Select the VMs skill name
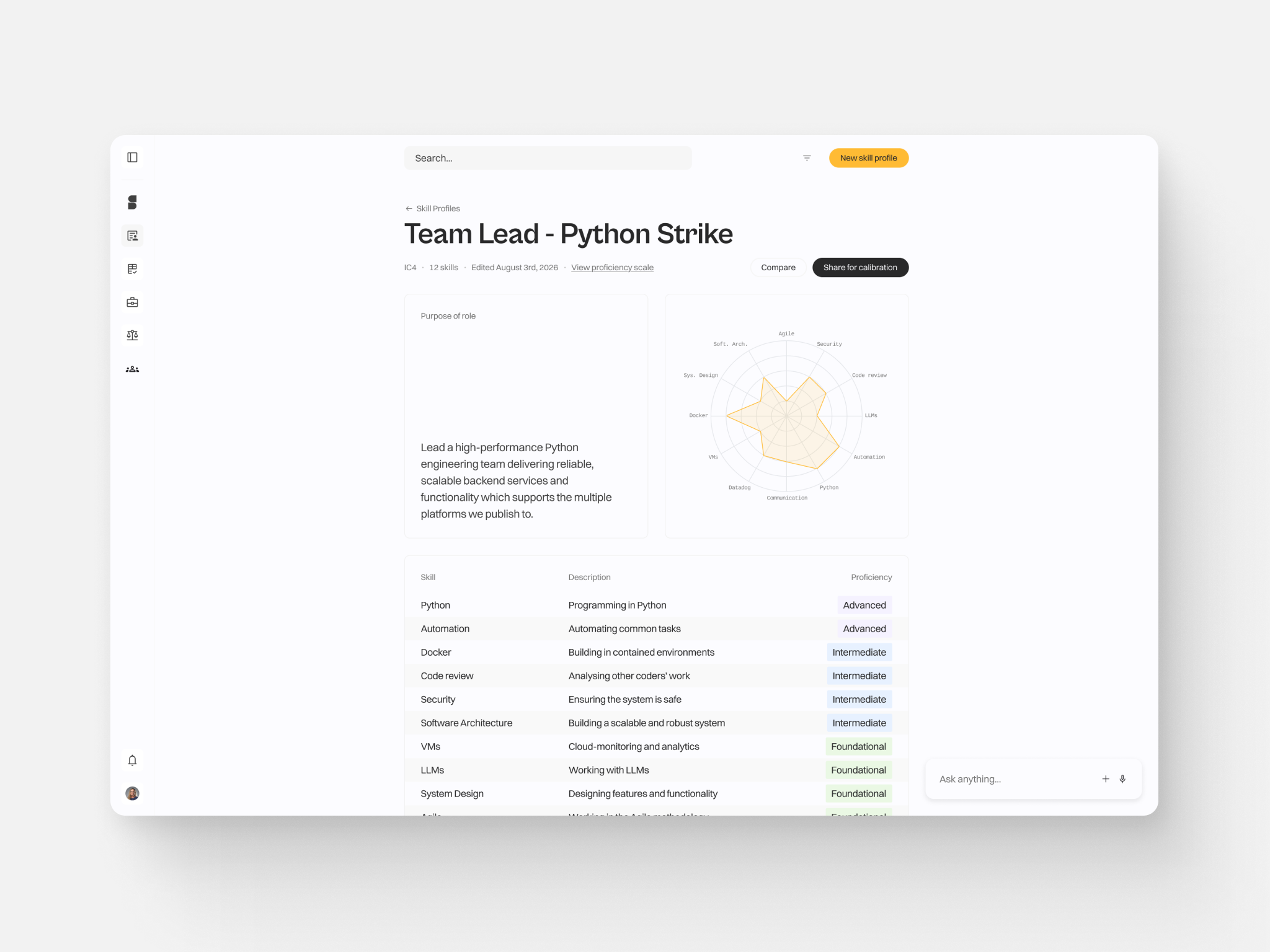The image size is (1270, 952). click(x=430, y=747)
